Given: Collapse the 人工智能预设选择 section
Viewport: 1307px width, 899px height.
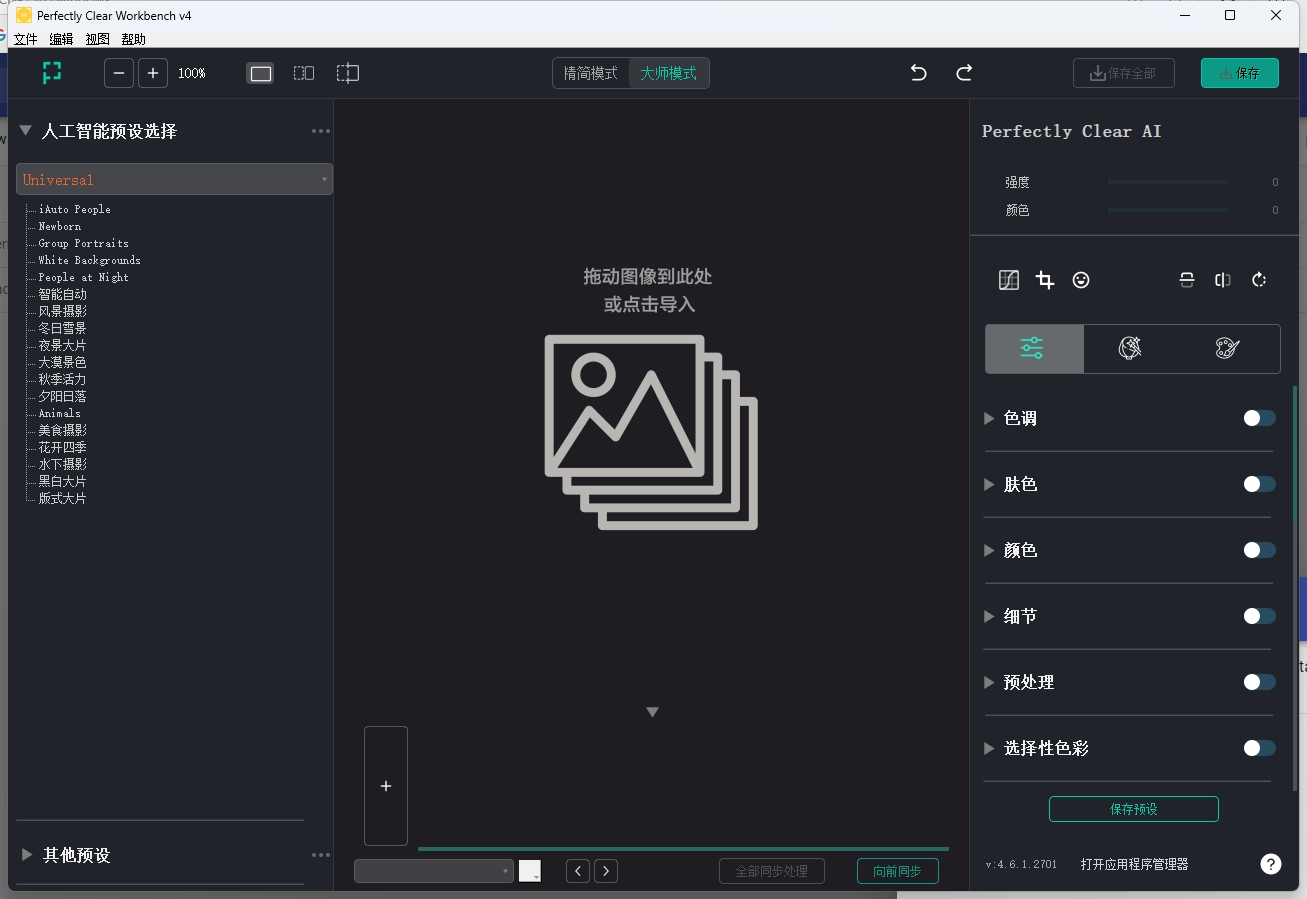Looking at the screenshot, I should pos(26,131).
